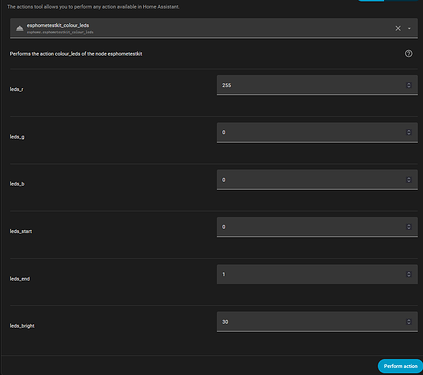The width and height of the screenshot is (423, 375).
Task: Adjust leds_bright value with the spinner arrows
Action: (x=409, y=322)
